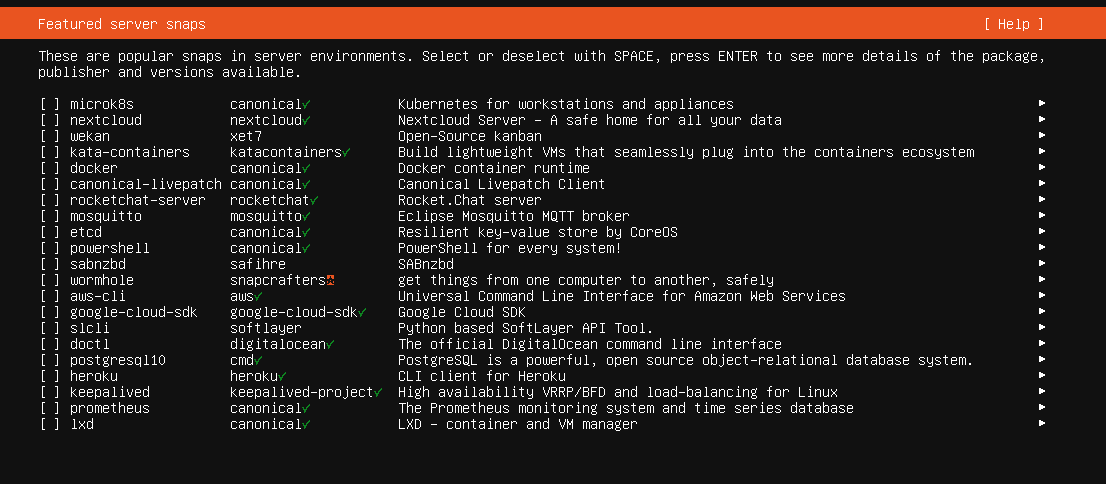The image size is (1106, 484).
Task: Click the green checkmark beside aws publisher
Action: [258, 297]
